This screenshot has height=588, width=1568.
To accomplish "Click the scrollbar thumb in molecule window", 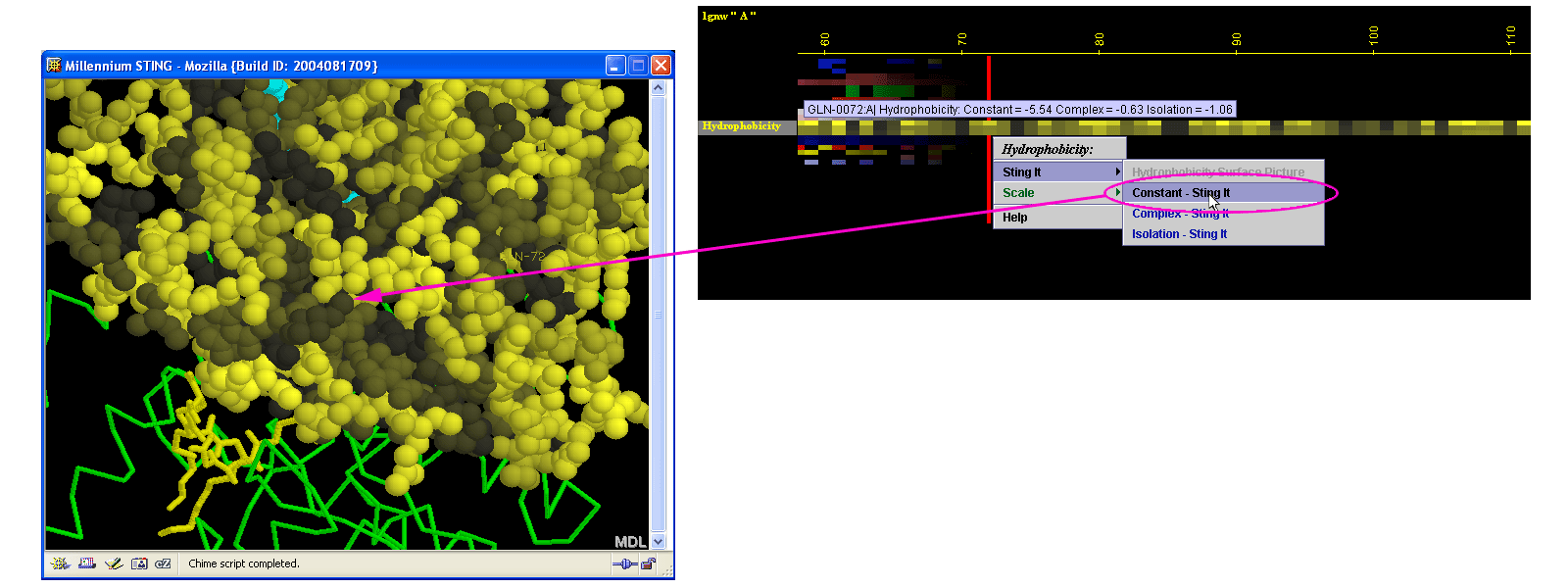I will pyautogui.click(x=659, y=314).
